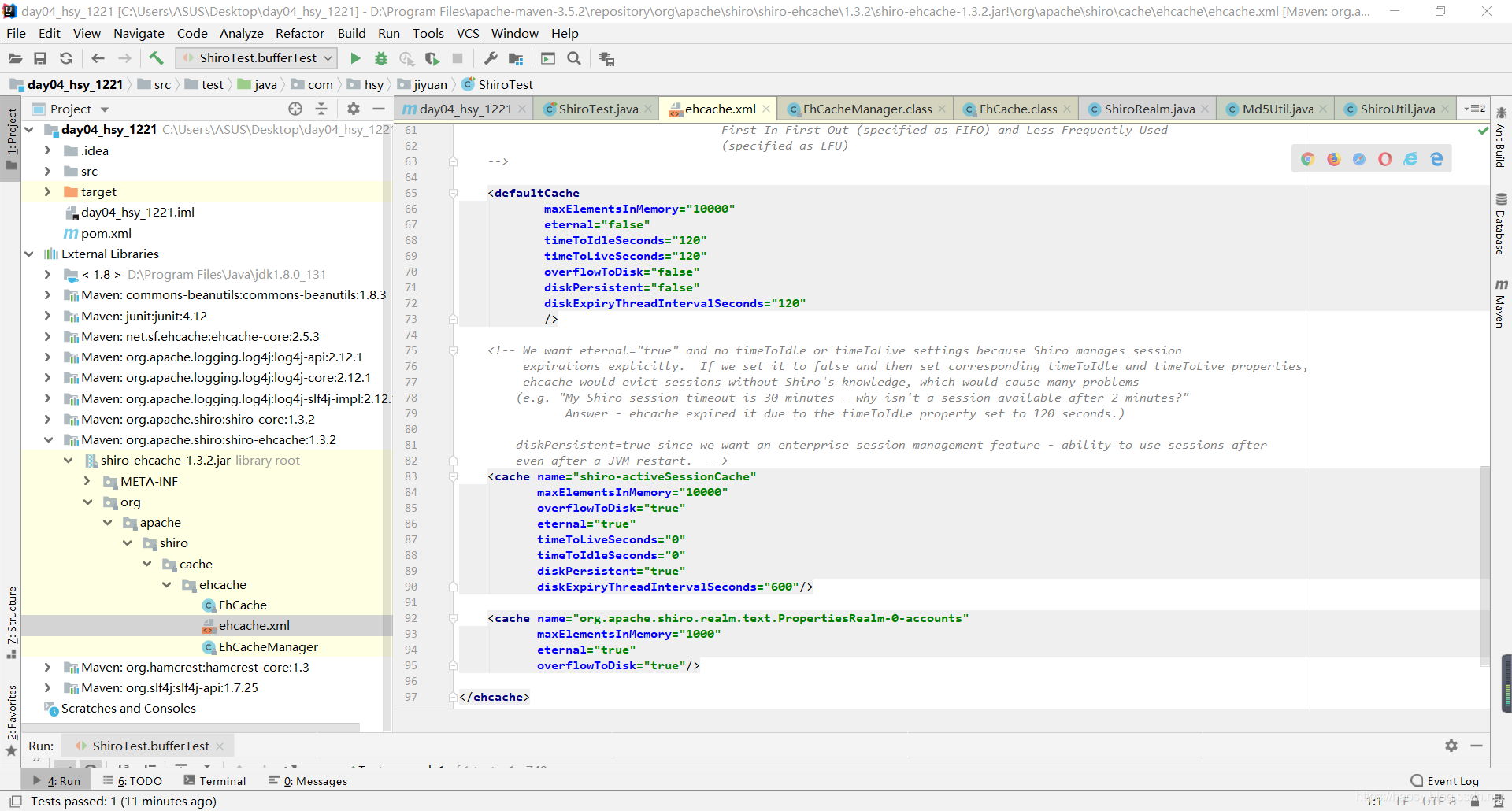
Task: Close ShiroTest.bufferTest run tab
Action: [220, 746]
